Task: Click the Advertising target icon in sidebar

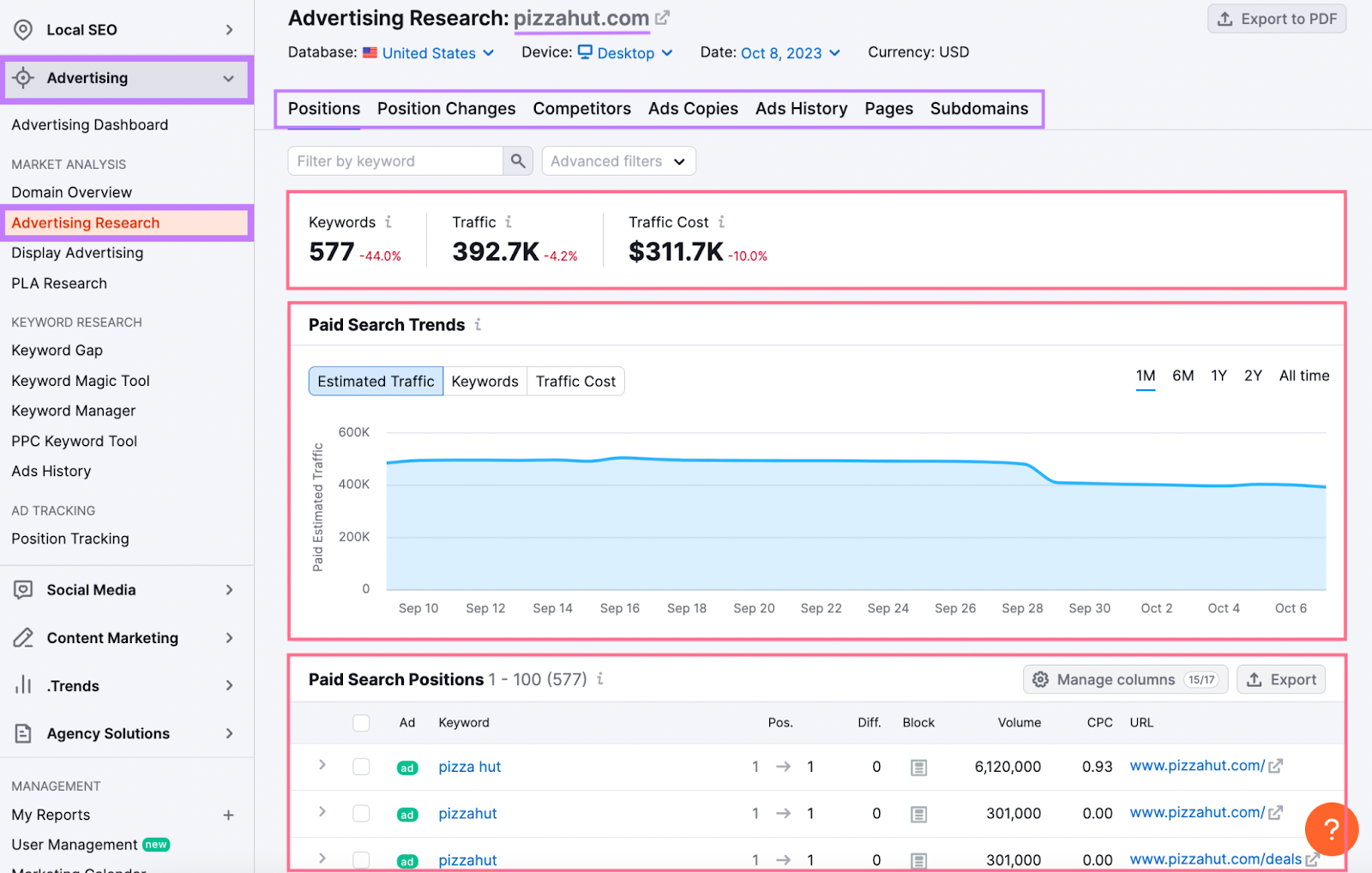Action: click(x=23, y=78)
